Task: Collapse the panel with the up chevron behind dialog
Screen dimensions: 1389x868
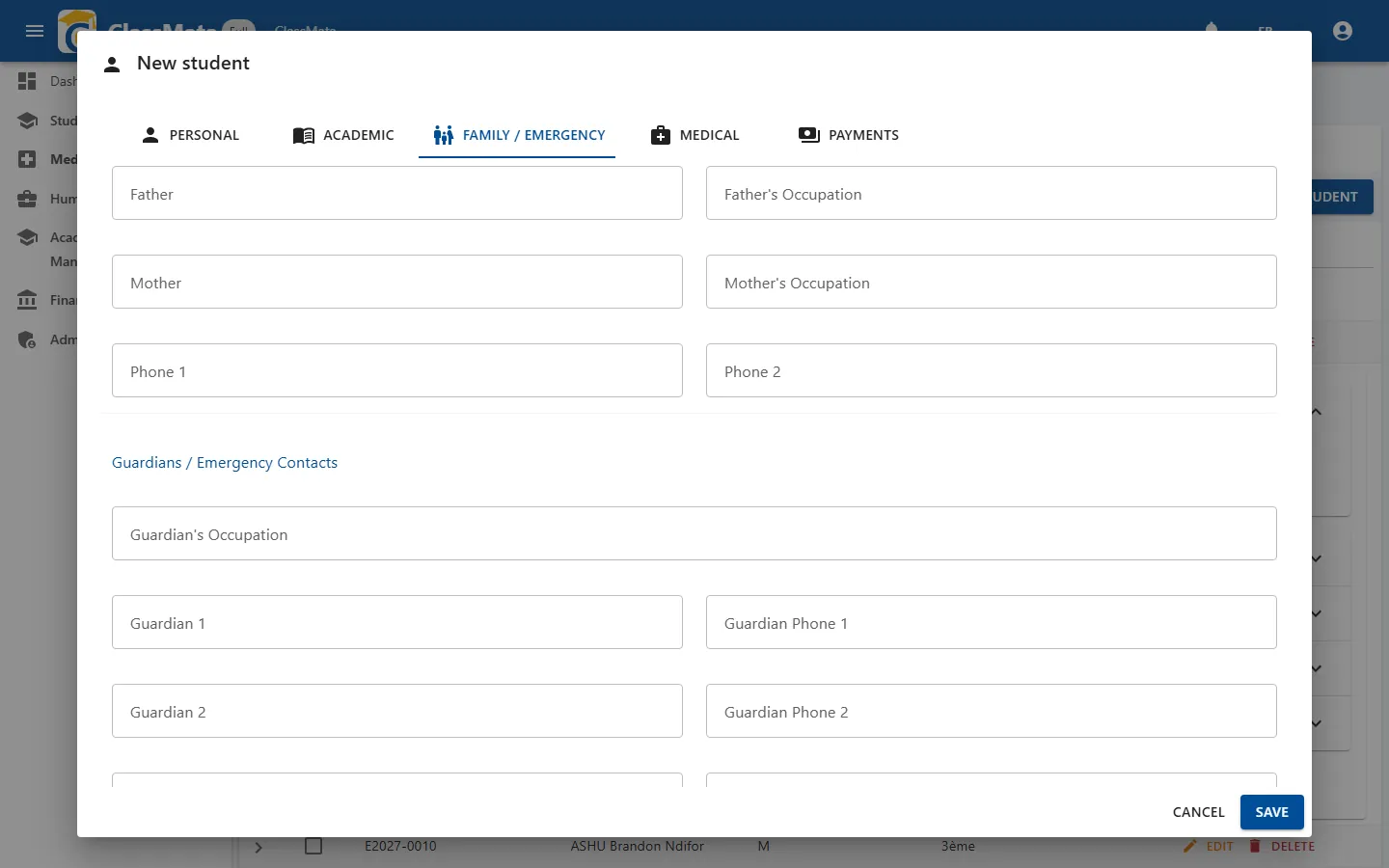Action: 1317,412
